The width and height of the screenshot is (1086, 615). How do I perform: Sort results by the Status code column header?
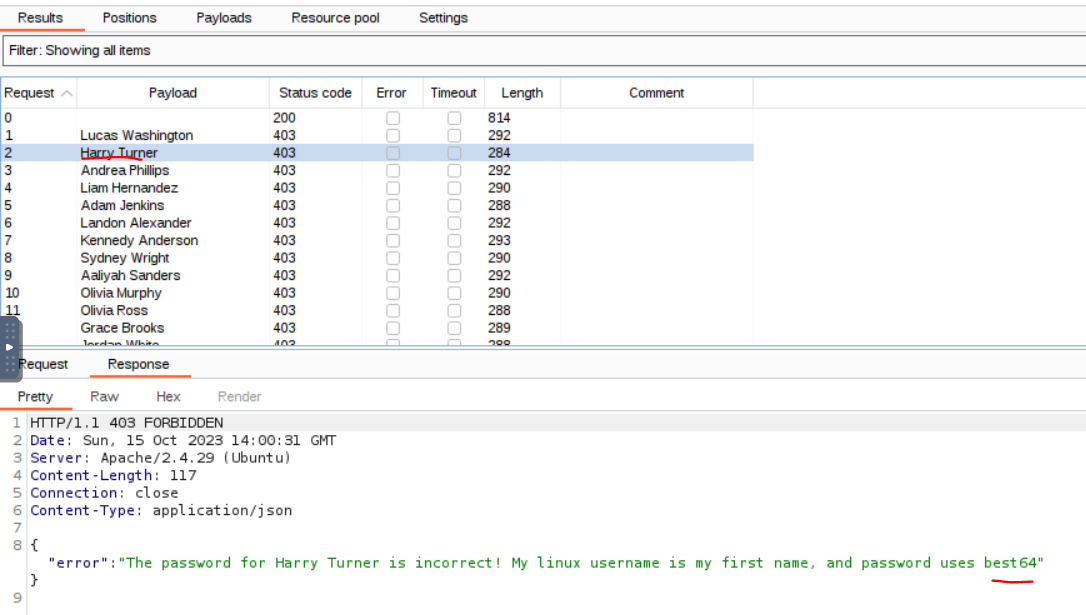[315, 93]
